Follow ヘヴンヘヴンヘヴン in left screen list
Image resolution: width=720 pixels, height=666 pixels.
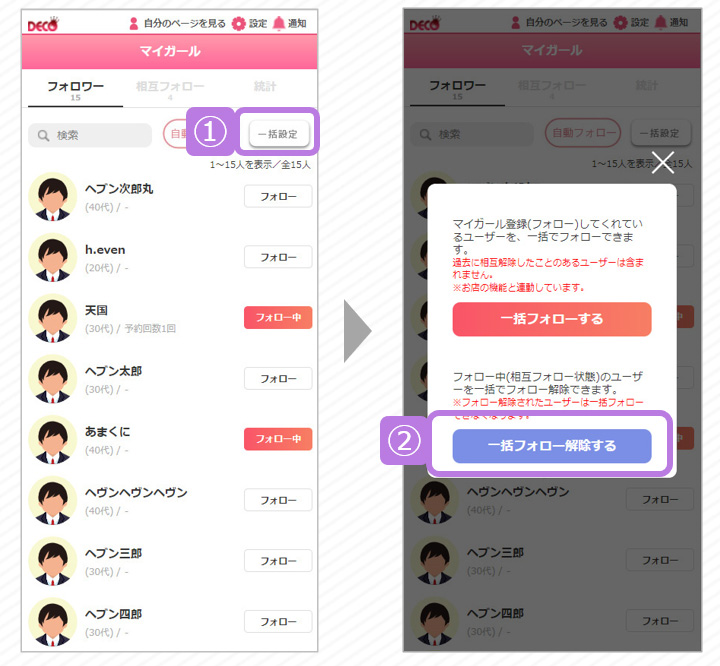278,500
